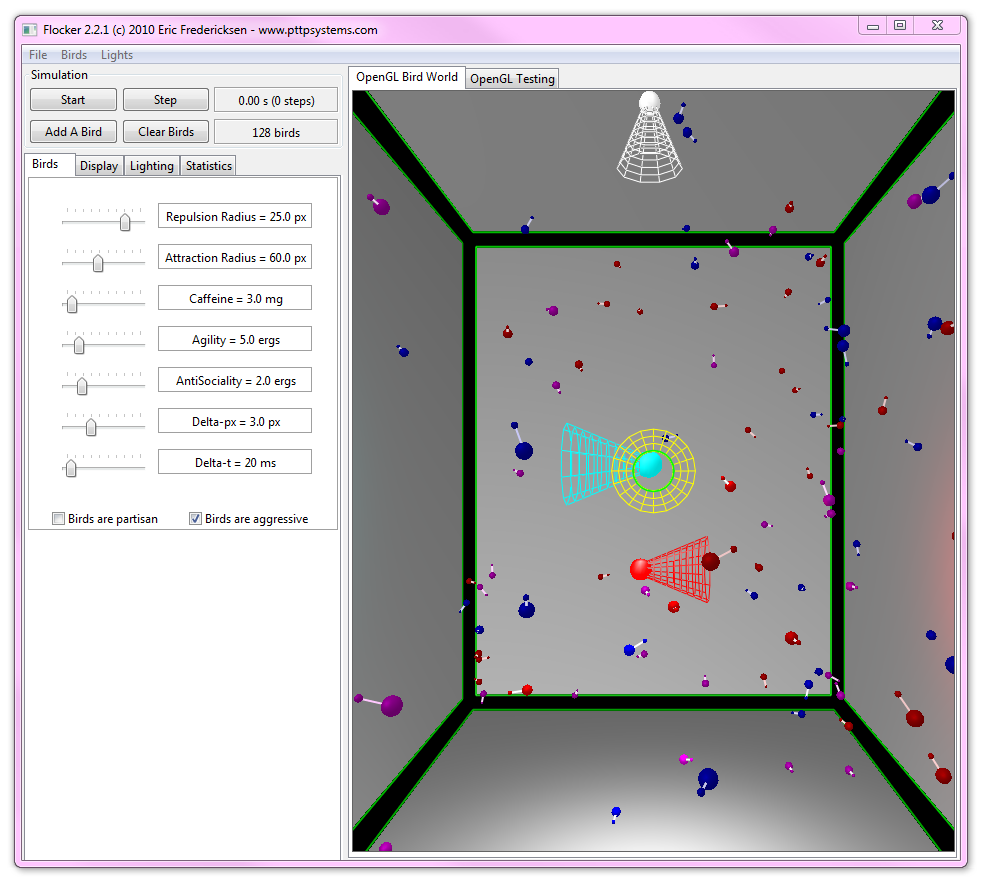Click the white wireframe cone under the light
The height and width of the screenshot is (889, 991).
(649, 152)
